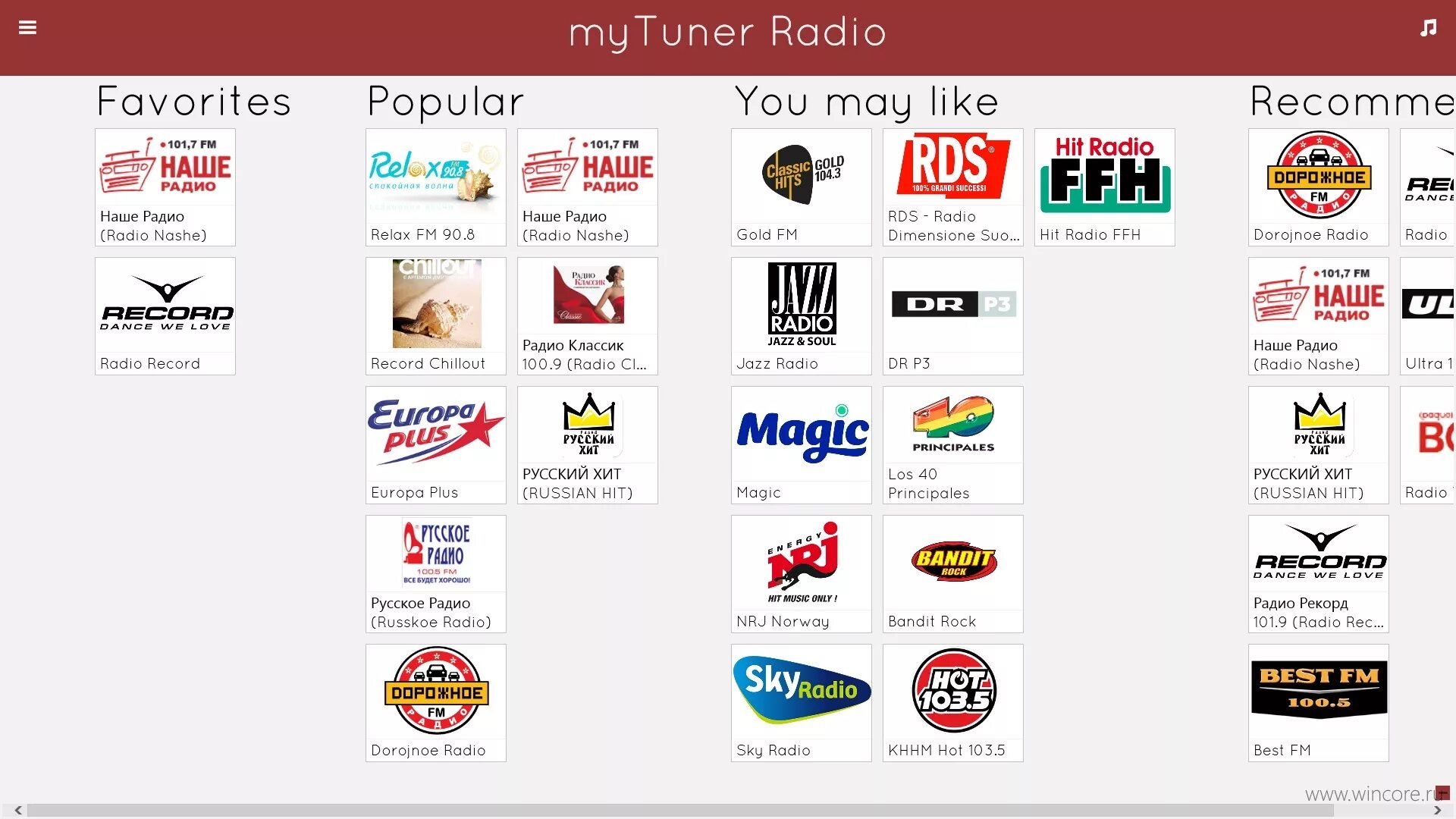Image resolution: width=1456 pixels, height=819 pixels.
Task: Open Europa Plus station
Action: click(x=437, y=443)
